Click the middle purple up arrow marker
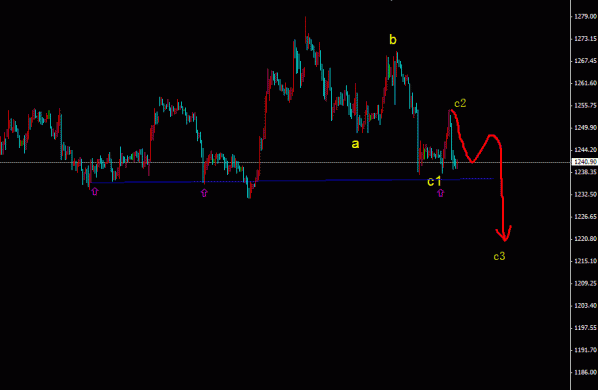The width and height of the screenshot is (598, 390). (x=204, y=193)
